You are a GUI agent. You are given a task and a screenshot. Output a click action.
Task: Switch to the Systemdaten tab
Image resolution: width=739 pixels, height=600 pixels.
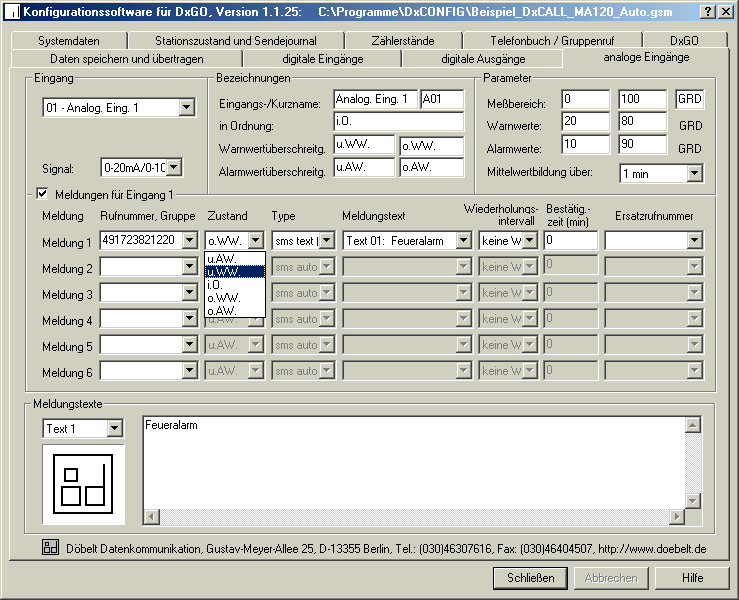[x=70, y=41]
